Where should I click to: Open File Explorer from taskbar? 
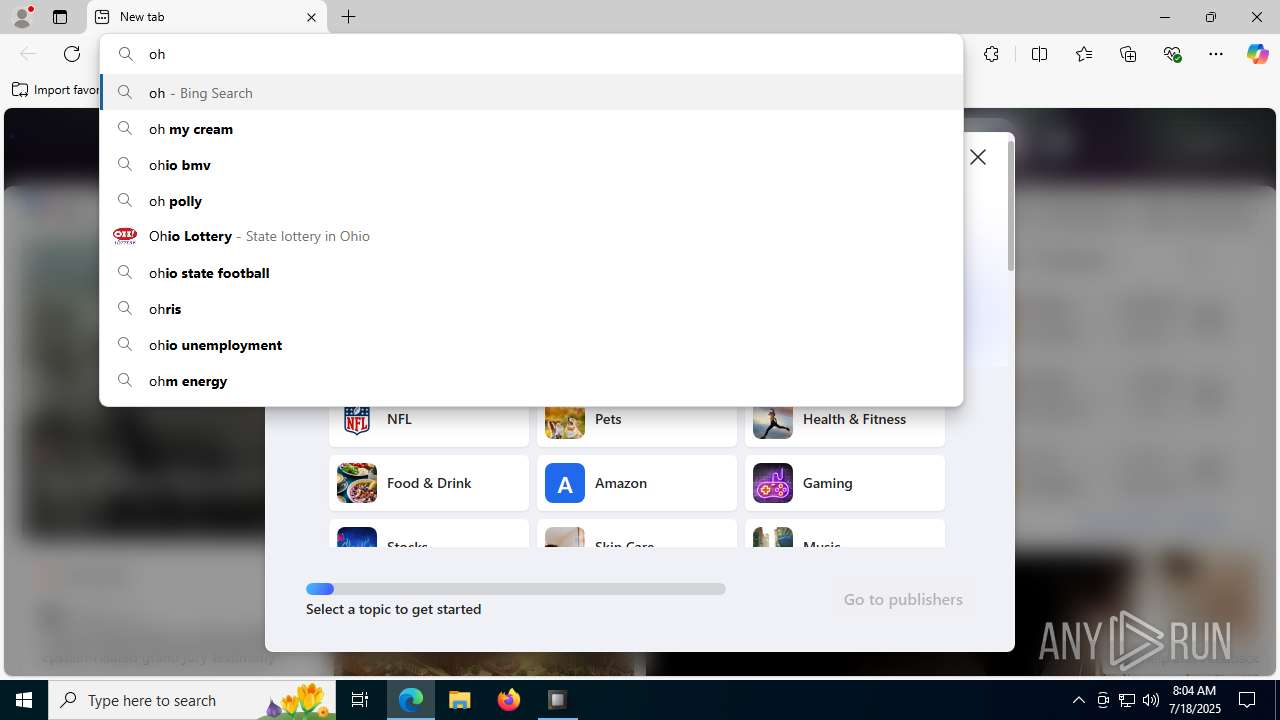(460, 700)
